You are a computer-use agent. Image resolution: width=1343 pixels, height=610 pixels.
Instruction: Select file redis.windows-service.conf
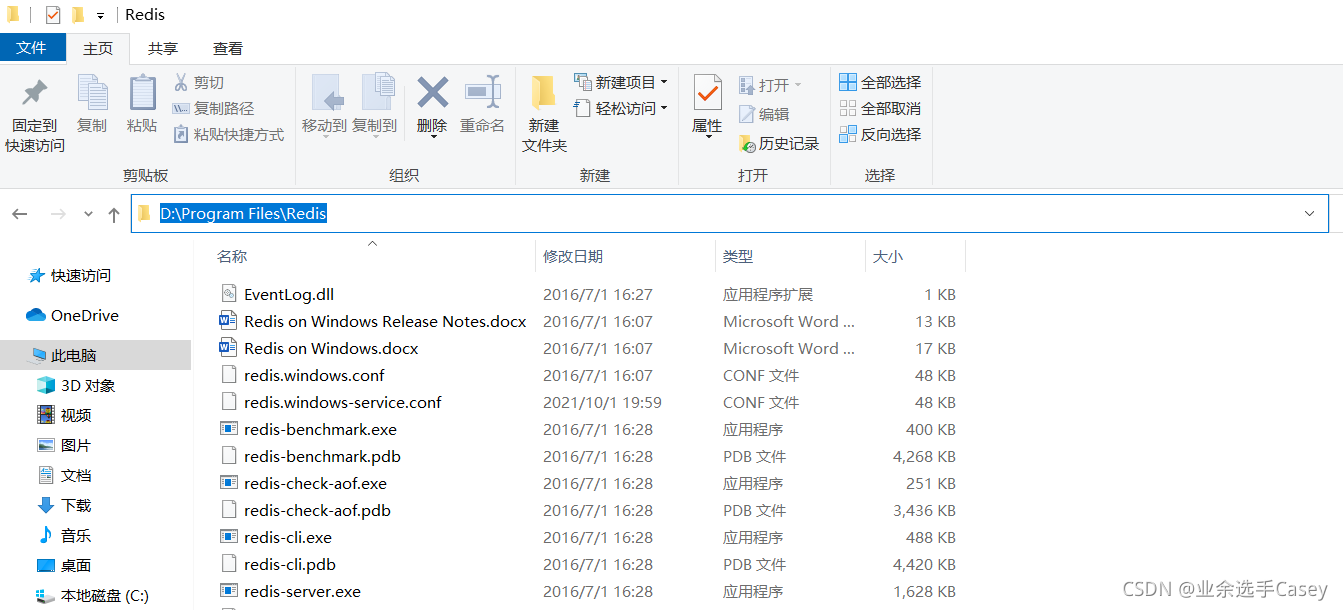(343, 402)
